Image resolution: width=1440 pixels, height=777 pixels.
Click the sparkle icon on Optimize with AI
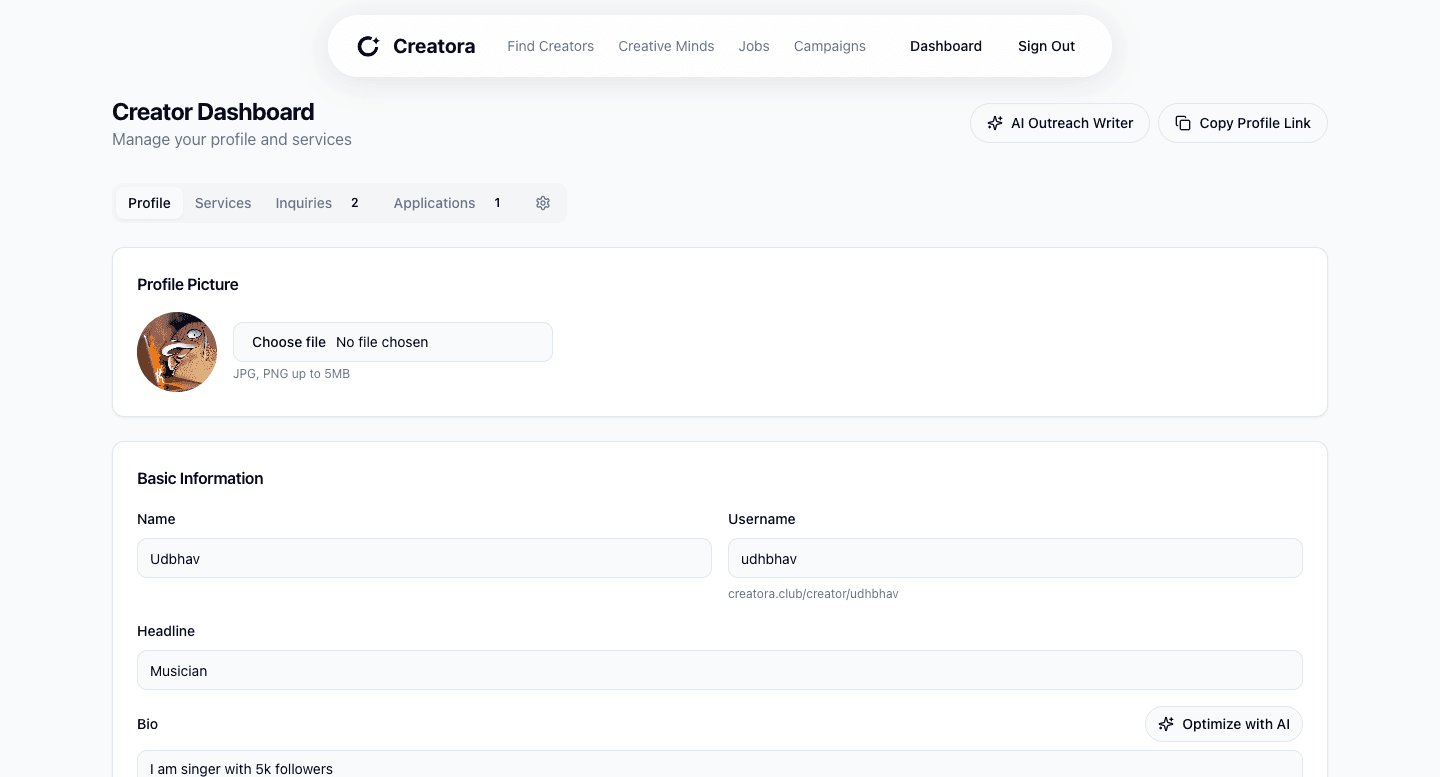(1166, 724)
